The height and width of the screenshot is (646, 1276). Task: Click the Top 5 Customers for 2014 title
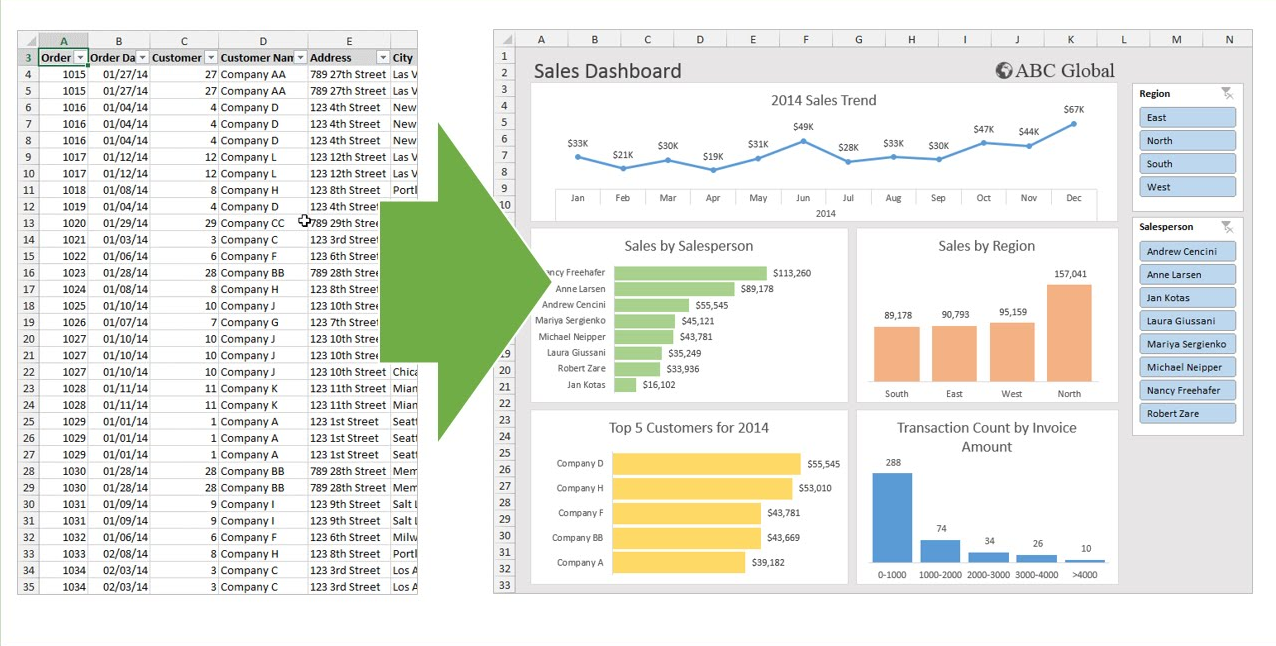coord(688,428)
